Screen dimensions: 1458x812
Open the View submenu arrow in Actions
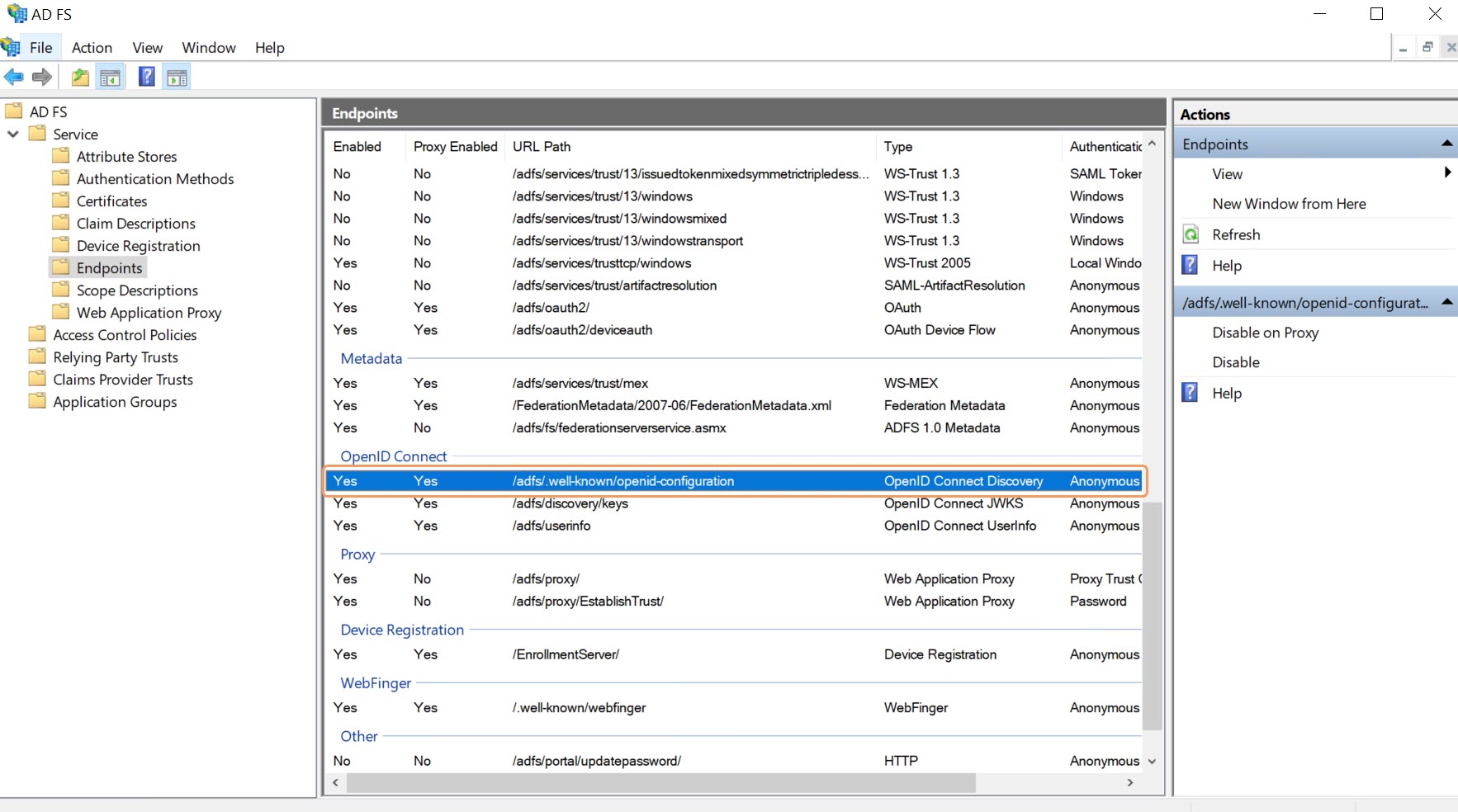pos(1446,173)
